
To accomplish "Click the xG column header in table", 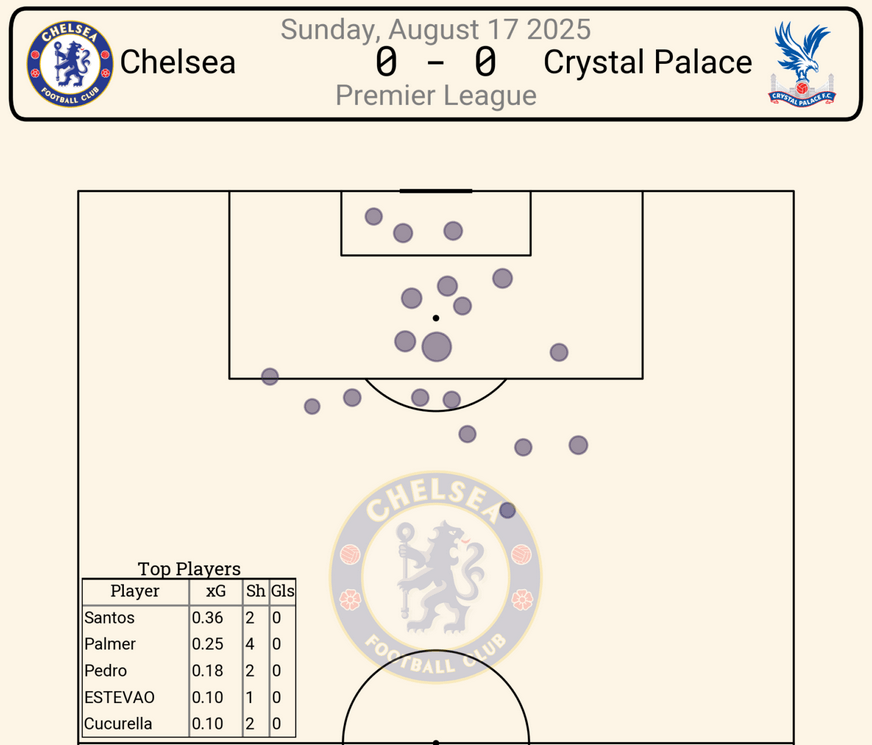I will click(216, 591).
